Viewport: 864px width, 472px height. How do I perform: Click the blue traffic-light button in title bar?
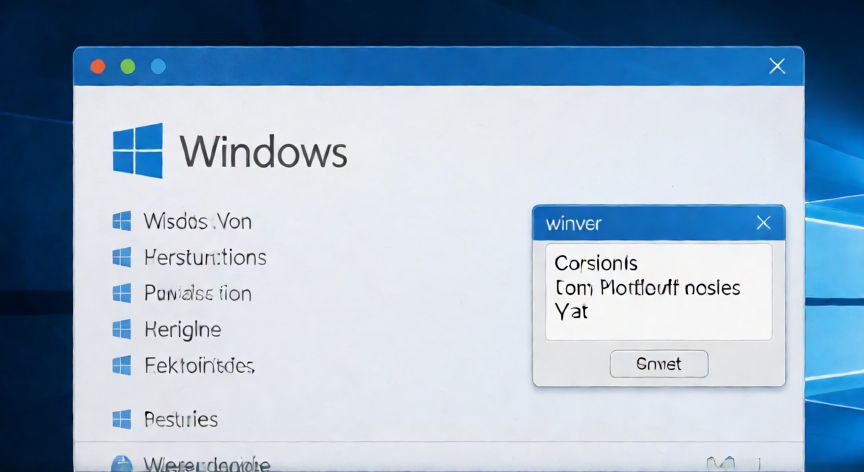click(158, 67)
